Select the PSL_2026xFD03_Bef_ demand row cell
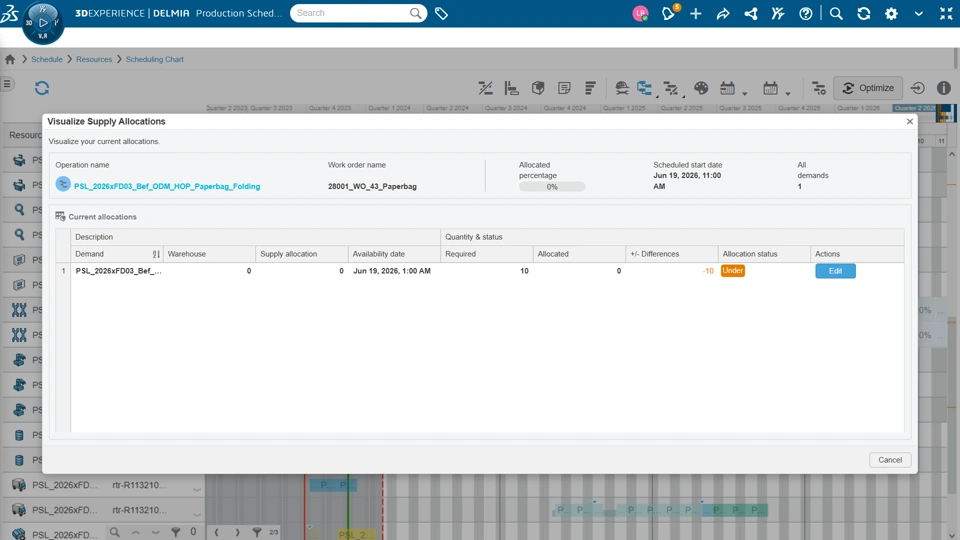Viewport: 960px width, 540px height. pyautogui.click(x=118, y=271)
